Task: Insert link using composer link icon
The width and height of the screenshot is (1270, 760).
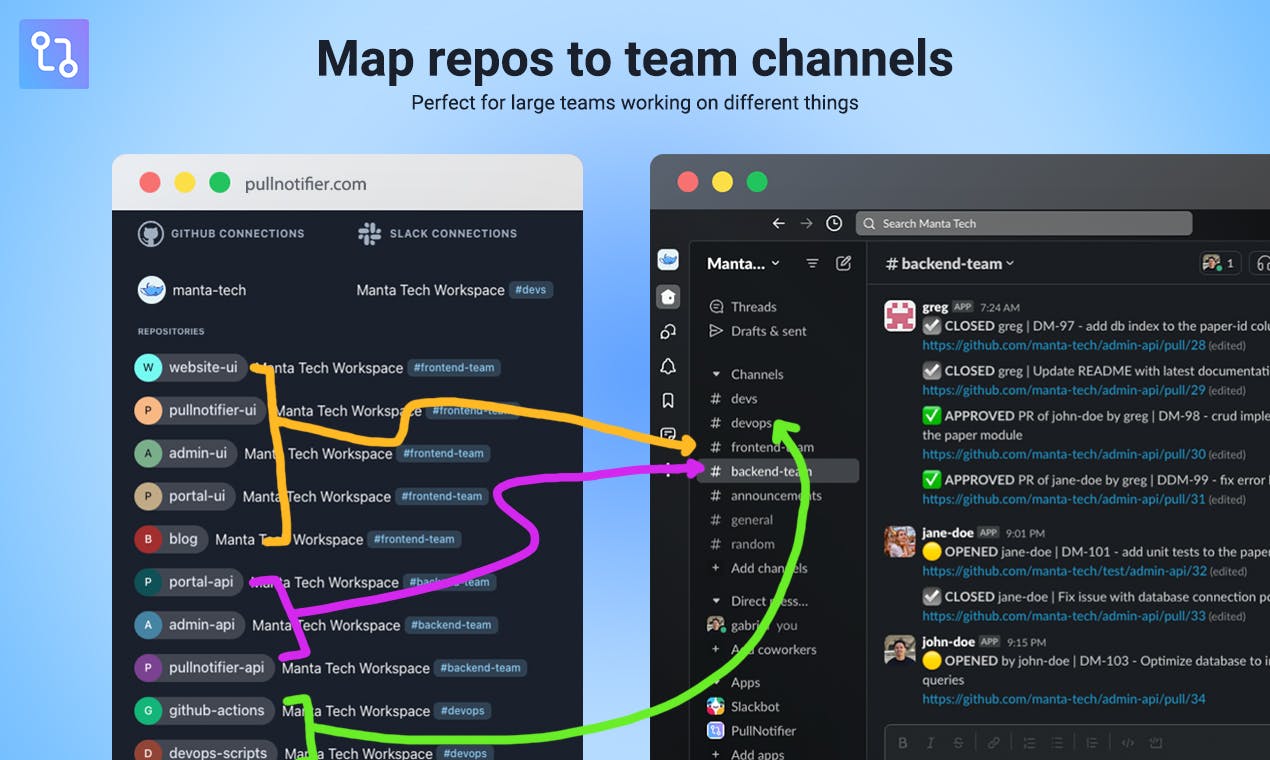Action: pos(993,743)
